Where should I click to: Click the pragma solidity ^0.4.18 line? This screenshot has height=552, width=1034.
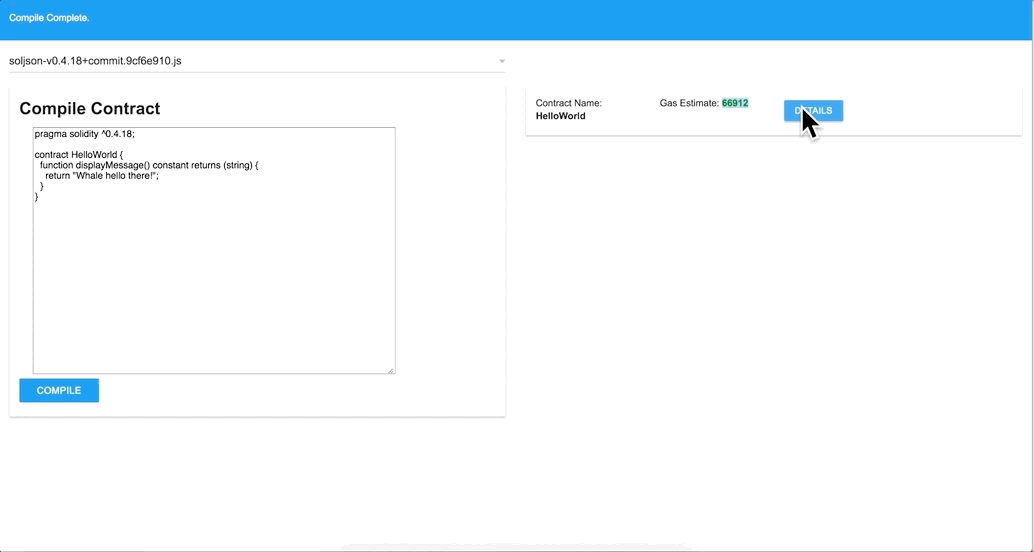tap(84, 133)
